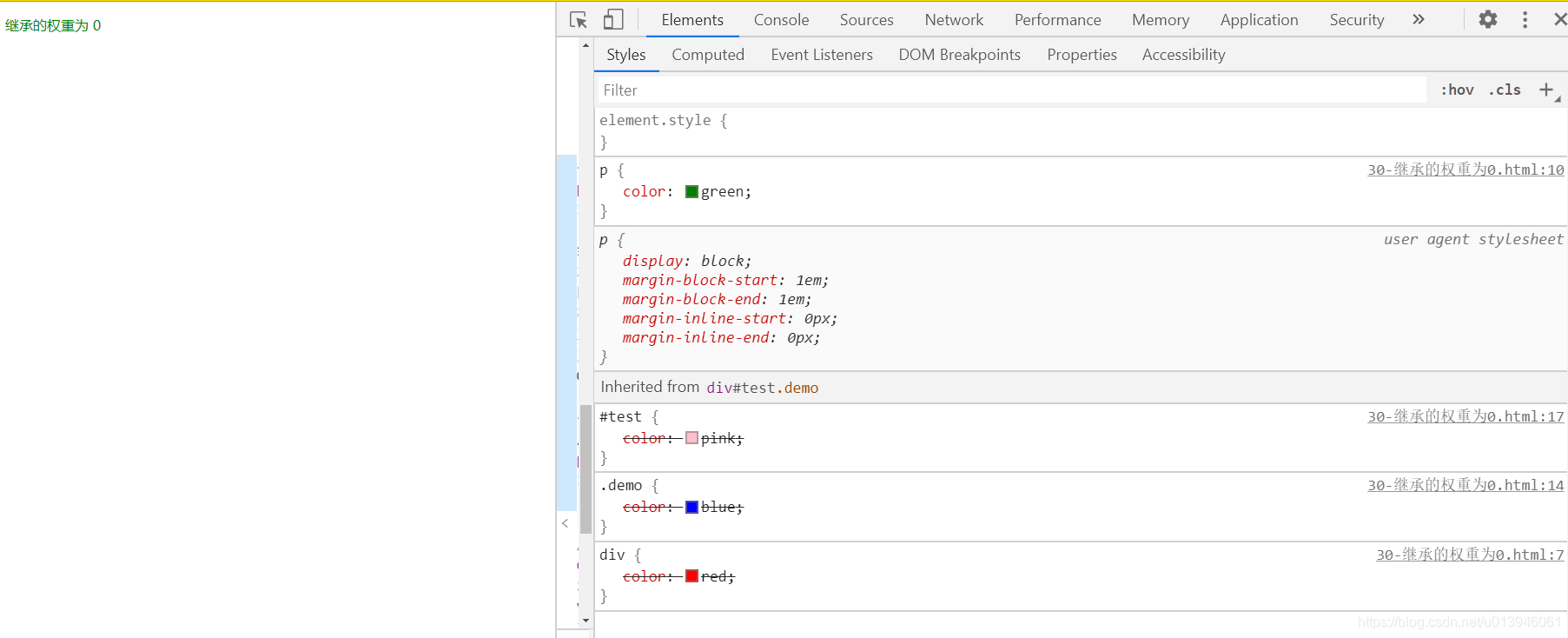This screenshot has width=1568, height=638.
Task: Click the green page text 继承的权重为 0
Action: pos(53,25)
